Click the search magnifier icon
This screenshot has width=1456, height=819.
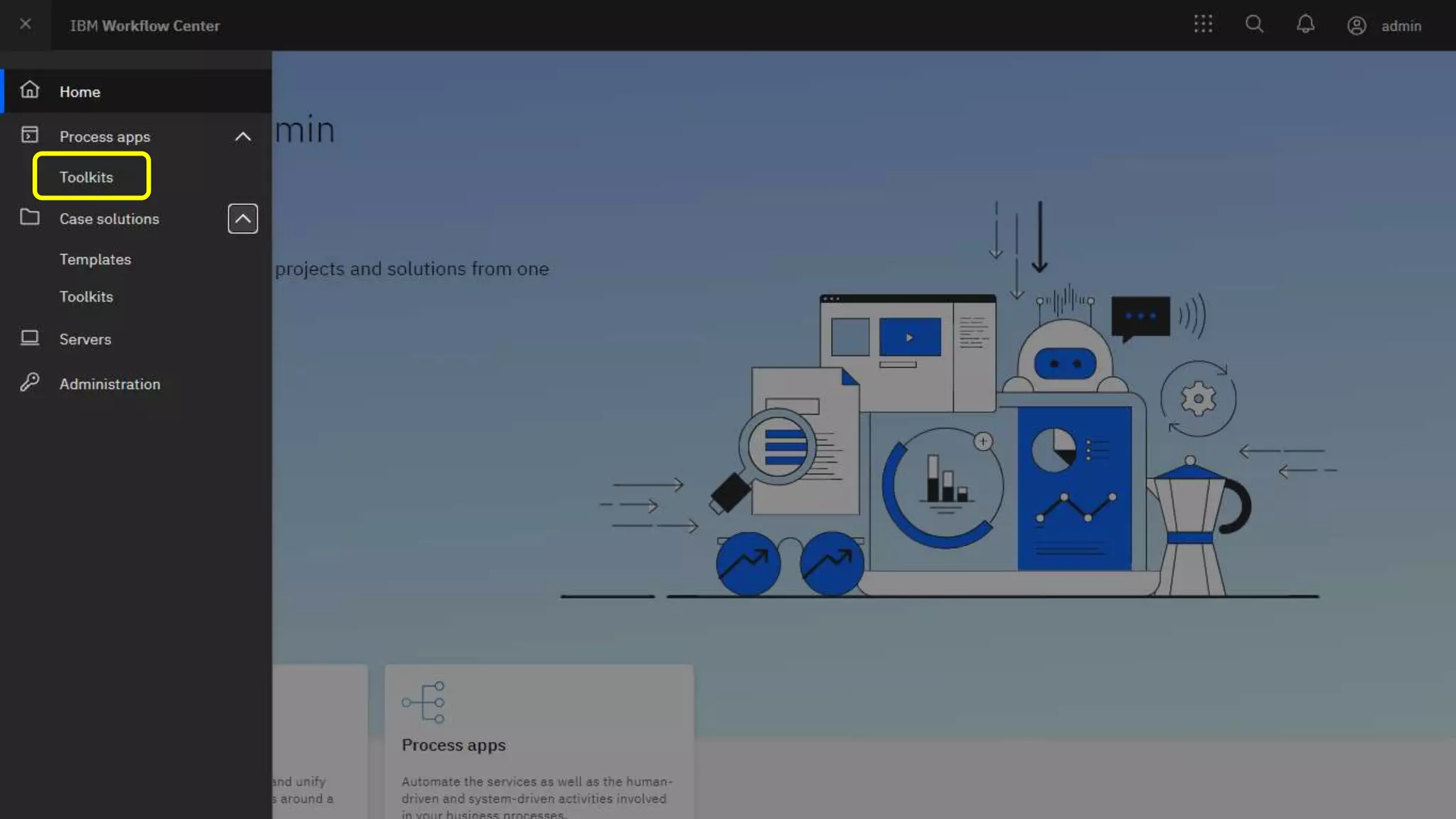(x=1254, y=24)
